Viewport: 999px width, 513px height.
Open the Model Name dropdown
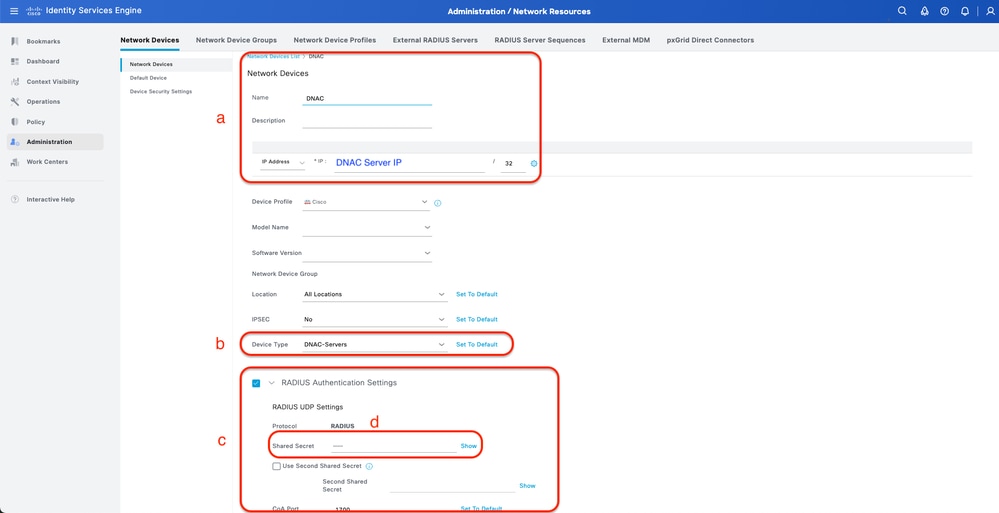coord(367,228)
